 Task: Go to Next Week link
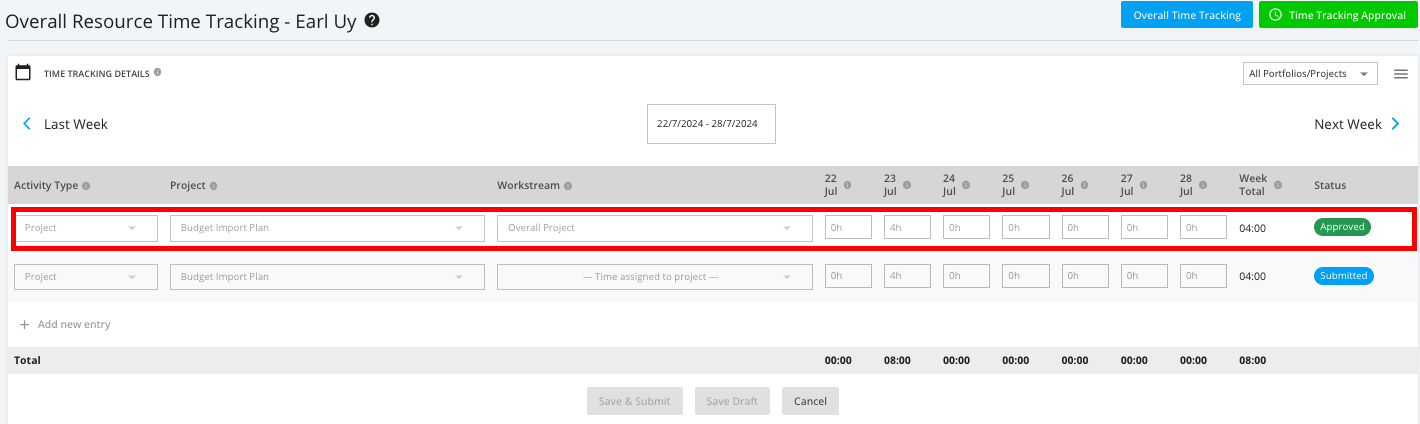(x=1348, y=124)
